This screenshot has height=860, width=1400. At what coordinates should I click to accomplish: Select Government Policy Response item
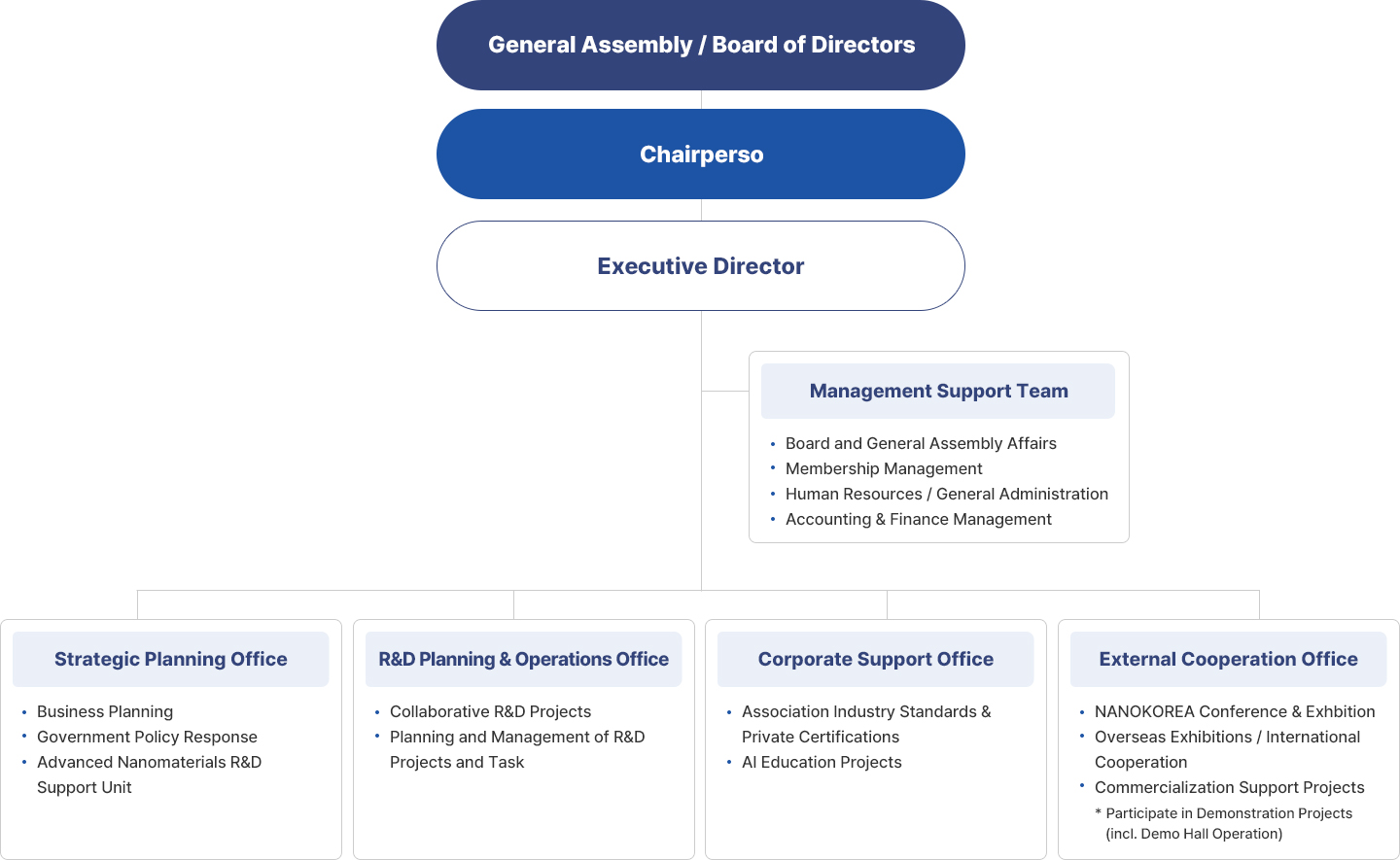click(x=147, y=738)
